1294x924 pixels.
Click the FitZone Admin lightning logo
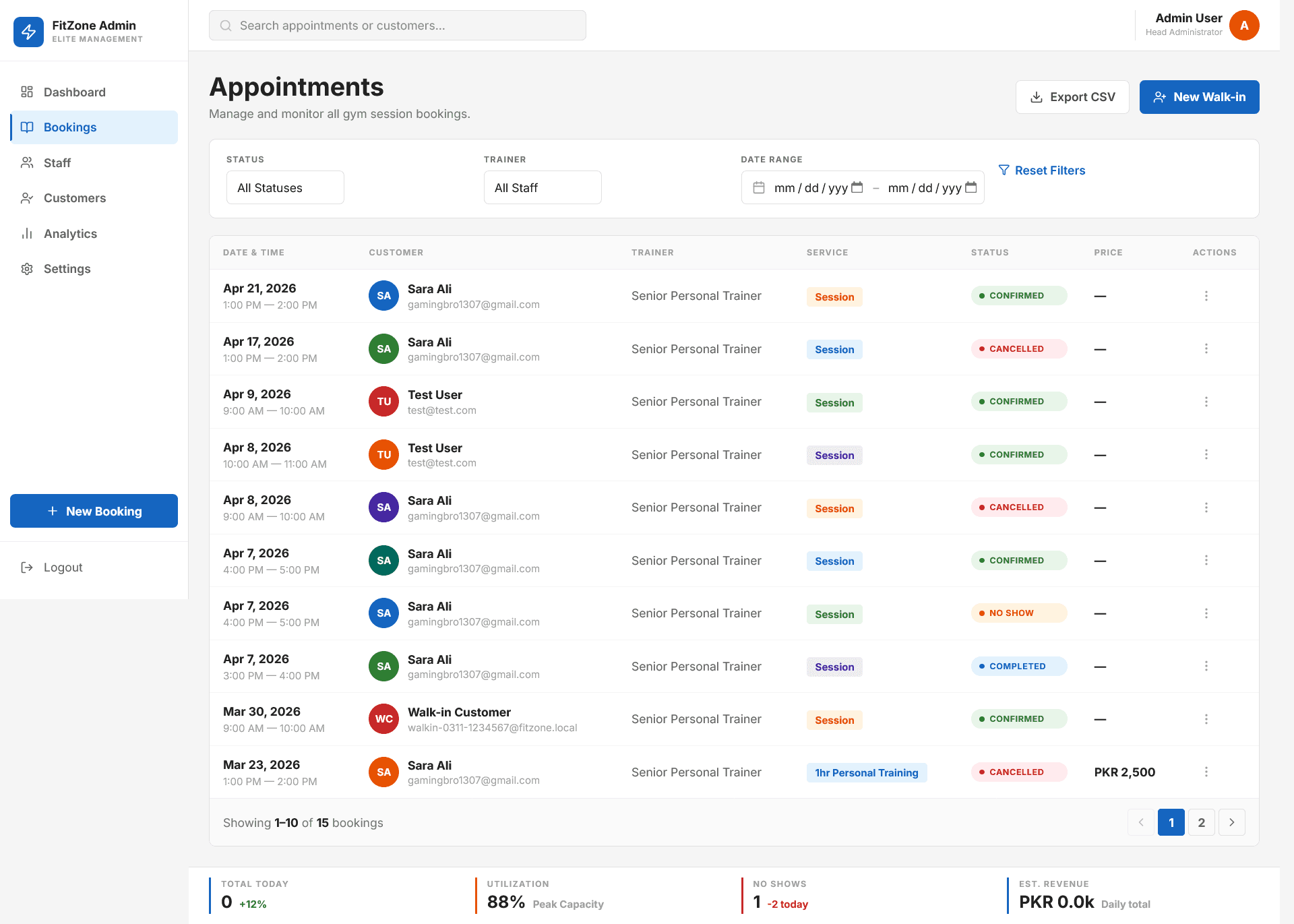(28, 32)
